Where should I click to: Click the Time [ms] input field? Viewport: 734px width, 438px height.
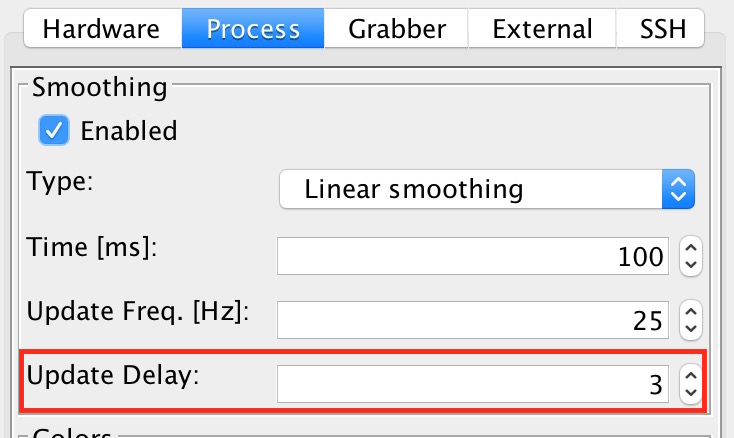coord(472,257)
